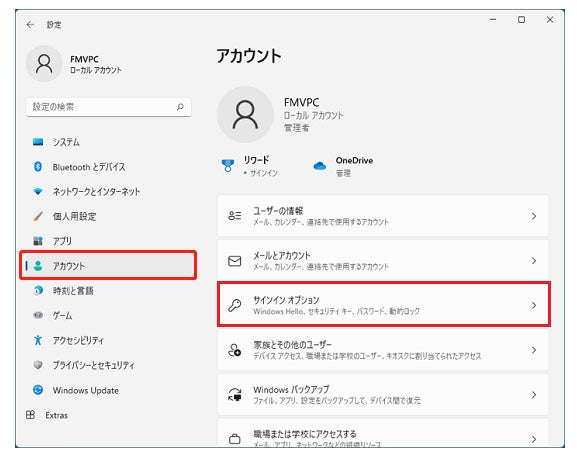Image resolution: width=577 pixels, height=464 pixels.
Task: Maximize the 設定 window
Action: tap(521, 20)
